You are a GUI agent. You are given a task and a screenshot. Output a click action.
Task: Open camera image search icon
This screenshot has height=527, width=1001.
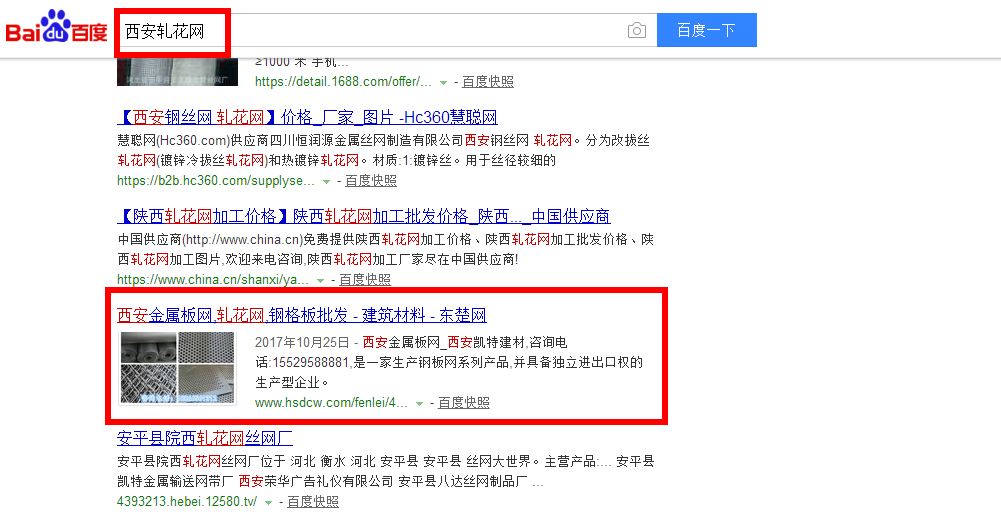tap(636, 30)
